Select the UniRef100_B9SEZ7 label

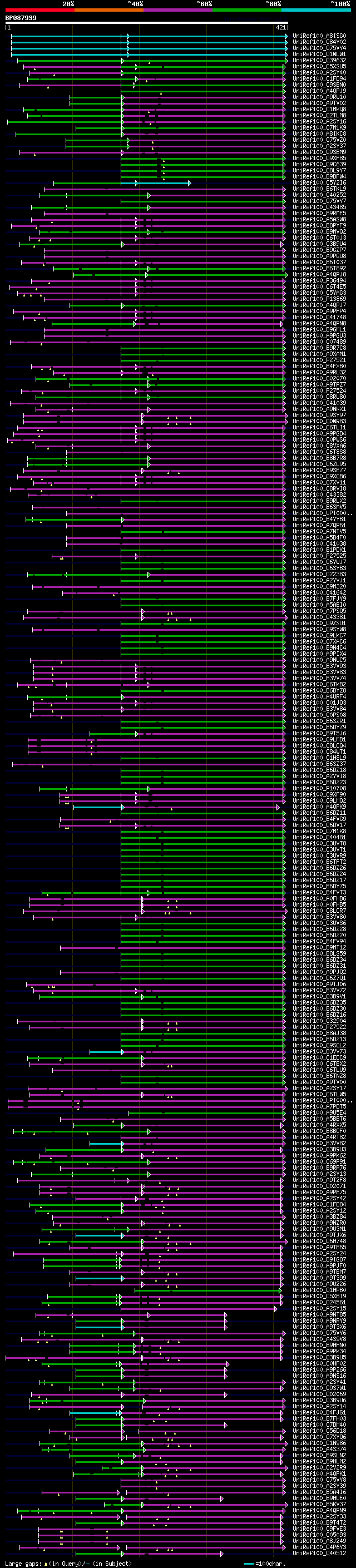tap(319, 471)
